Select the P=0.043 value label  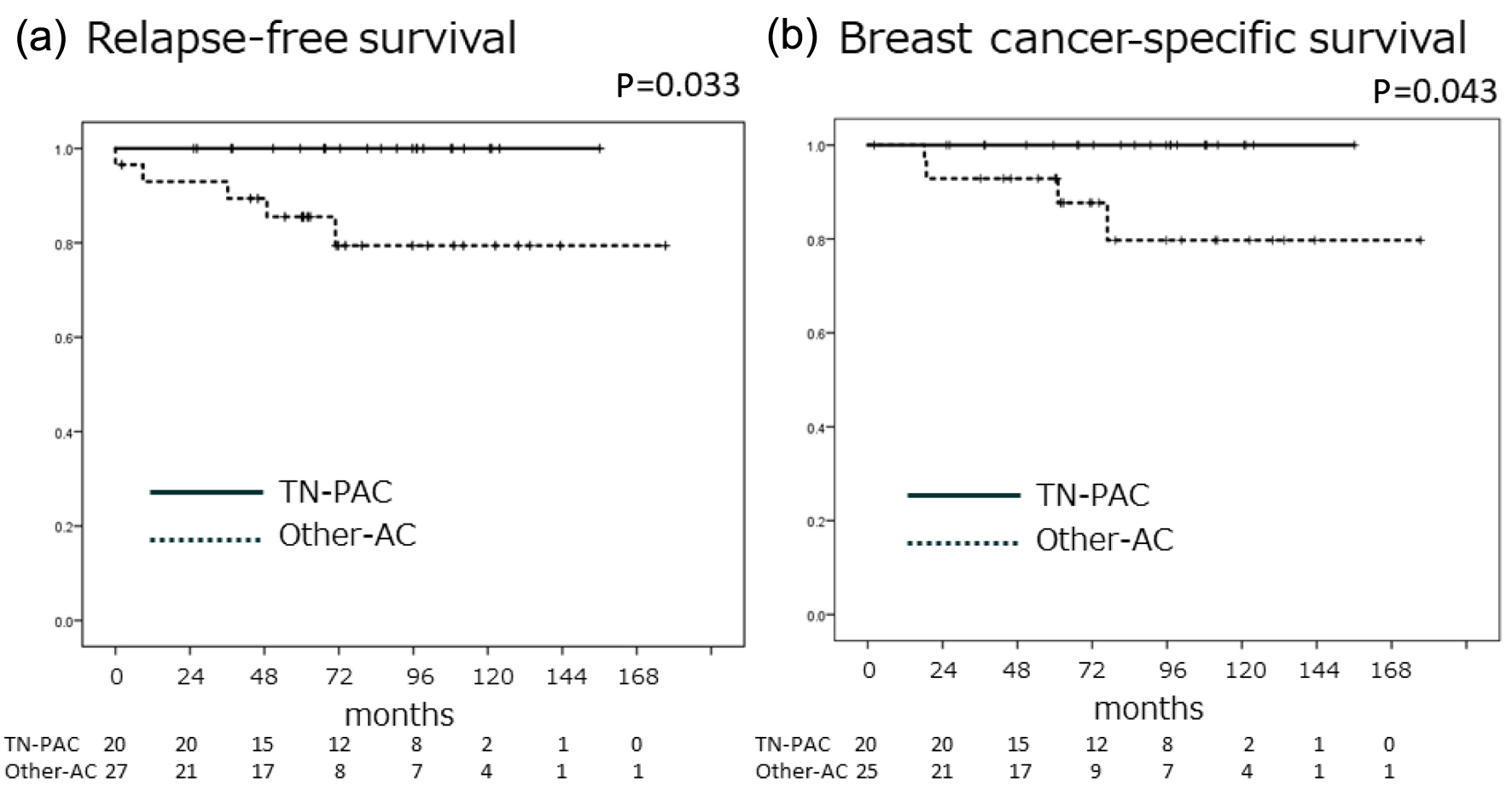coord(1434,90)
